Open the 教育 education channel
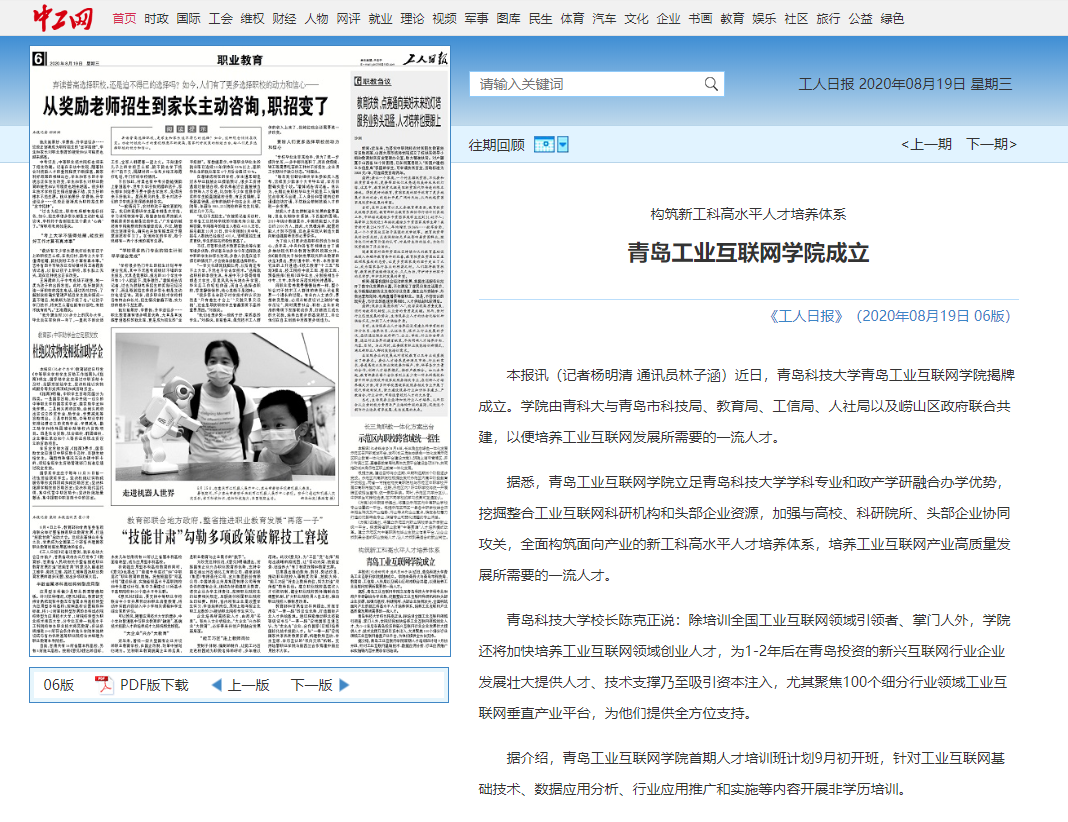 732,18
